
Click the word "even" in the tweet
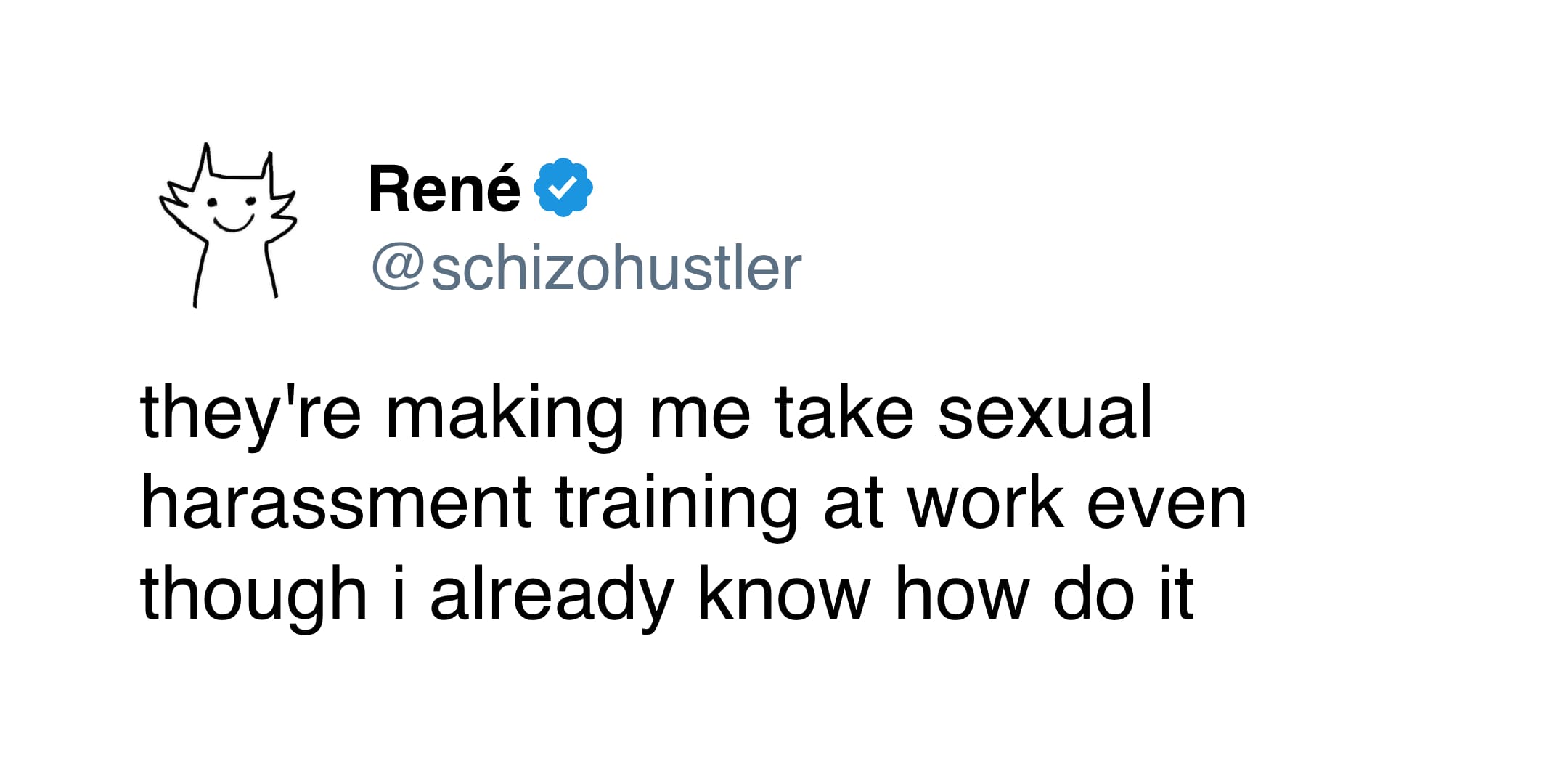click(x=1167, y=504)
